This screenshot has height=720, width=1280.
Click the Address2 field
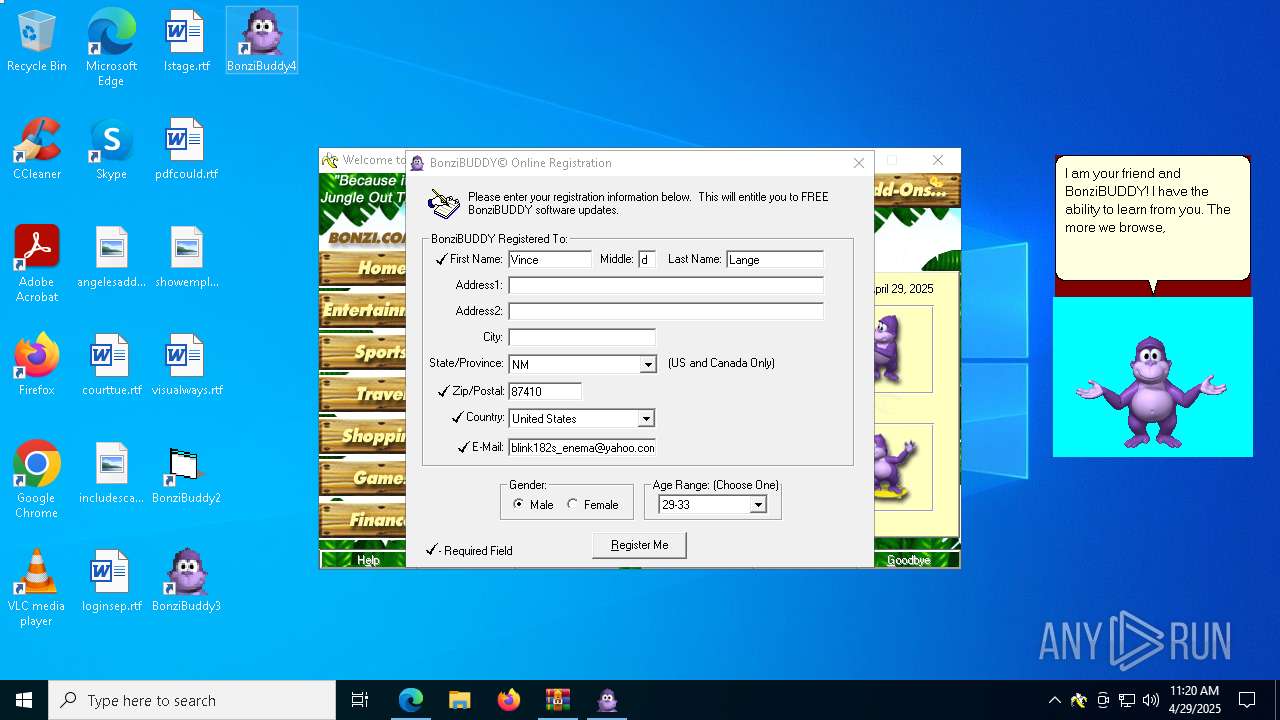[666, 311]
